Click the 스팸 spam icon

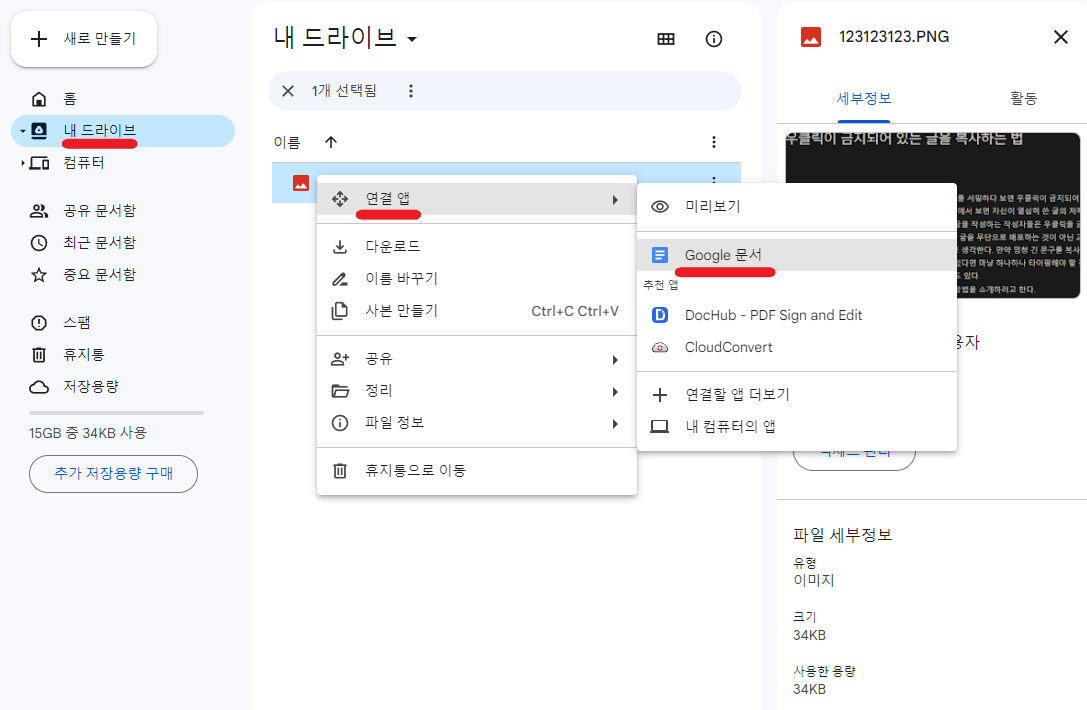[37, 322]
